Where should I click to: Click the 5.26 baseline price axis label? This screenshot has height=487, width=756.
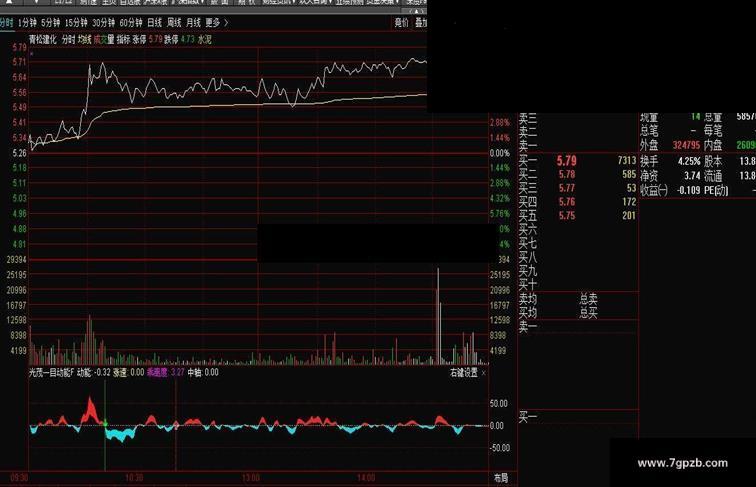tap(19, 153)
